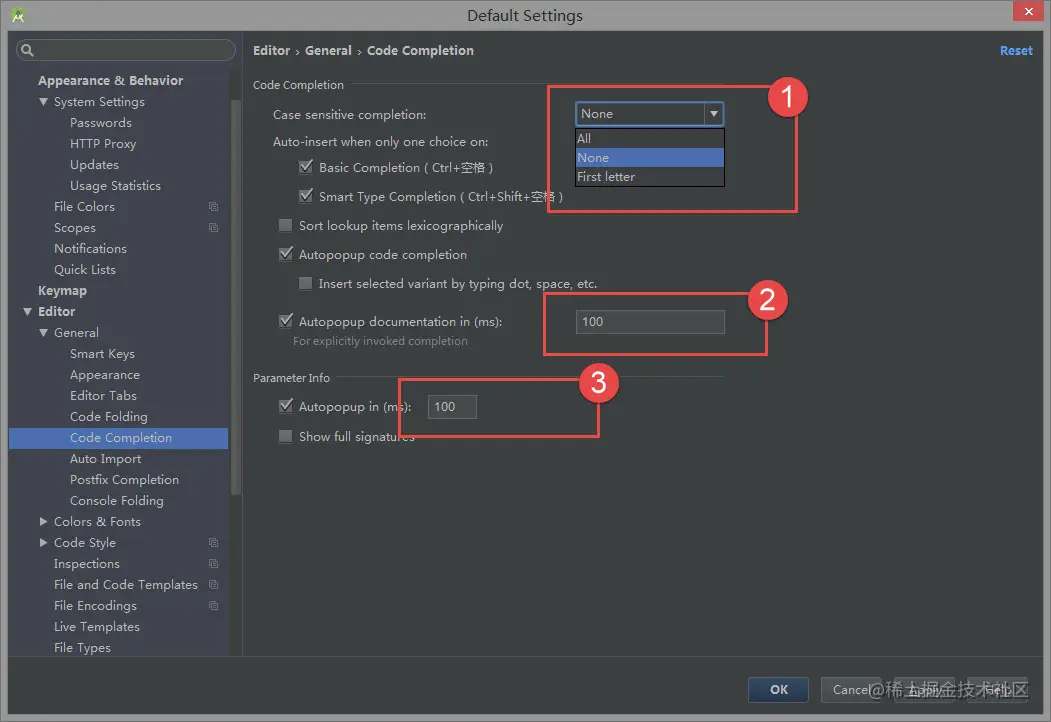The image size is (1051, 722).
Task: Expand the Code Style node arrow
Action: [x=44, y=542]
